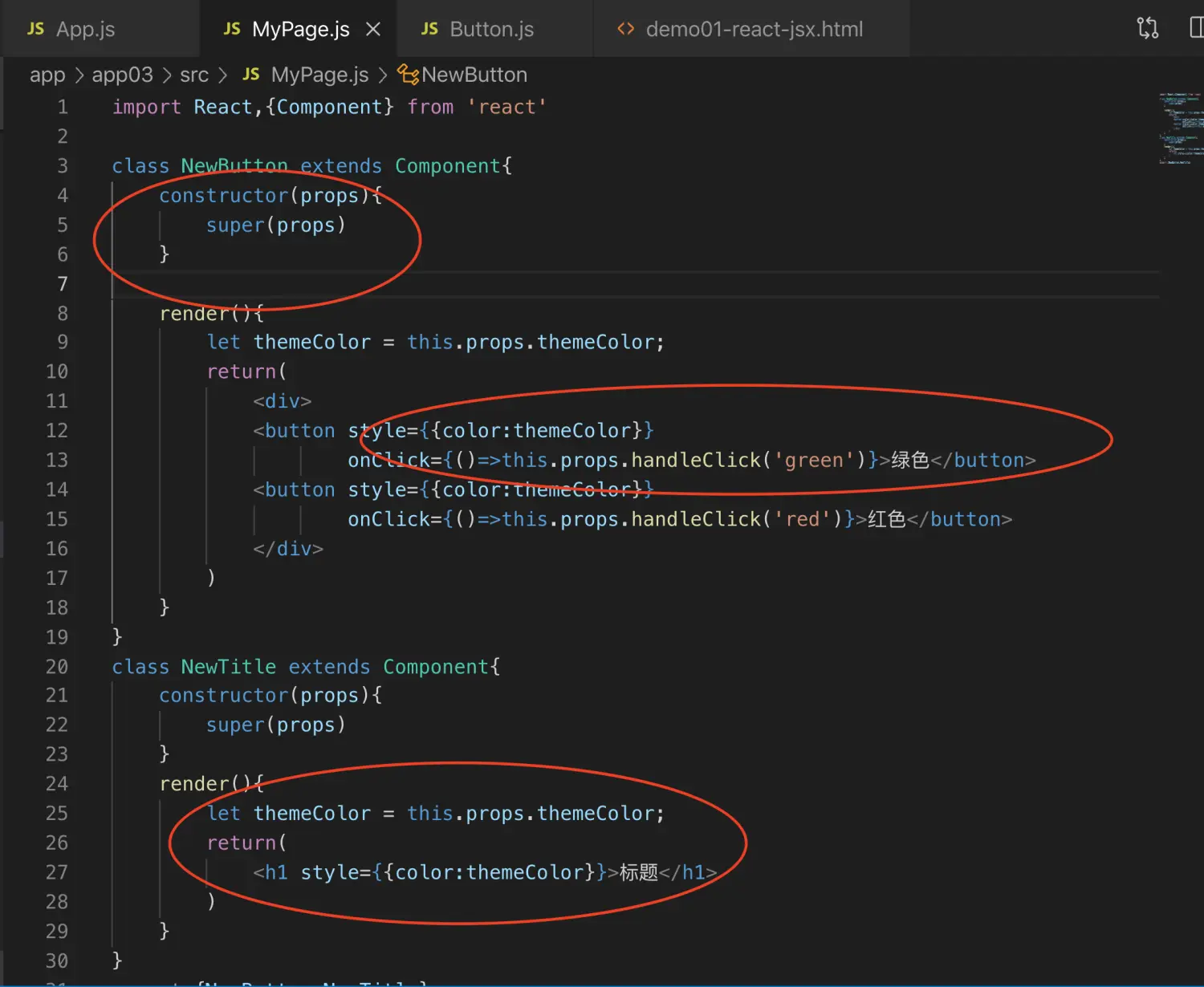Click the app breadcrumb folder
The width and height of the screenshot is (1204, 987).
point(47,75)
